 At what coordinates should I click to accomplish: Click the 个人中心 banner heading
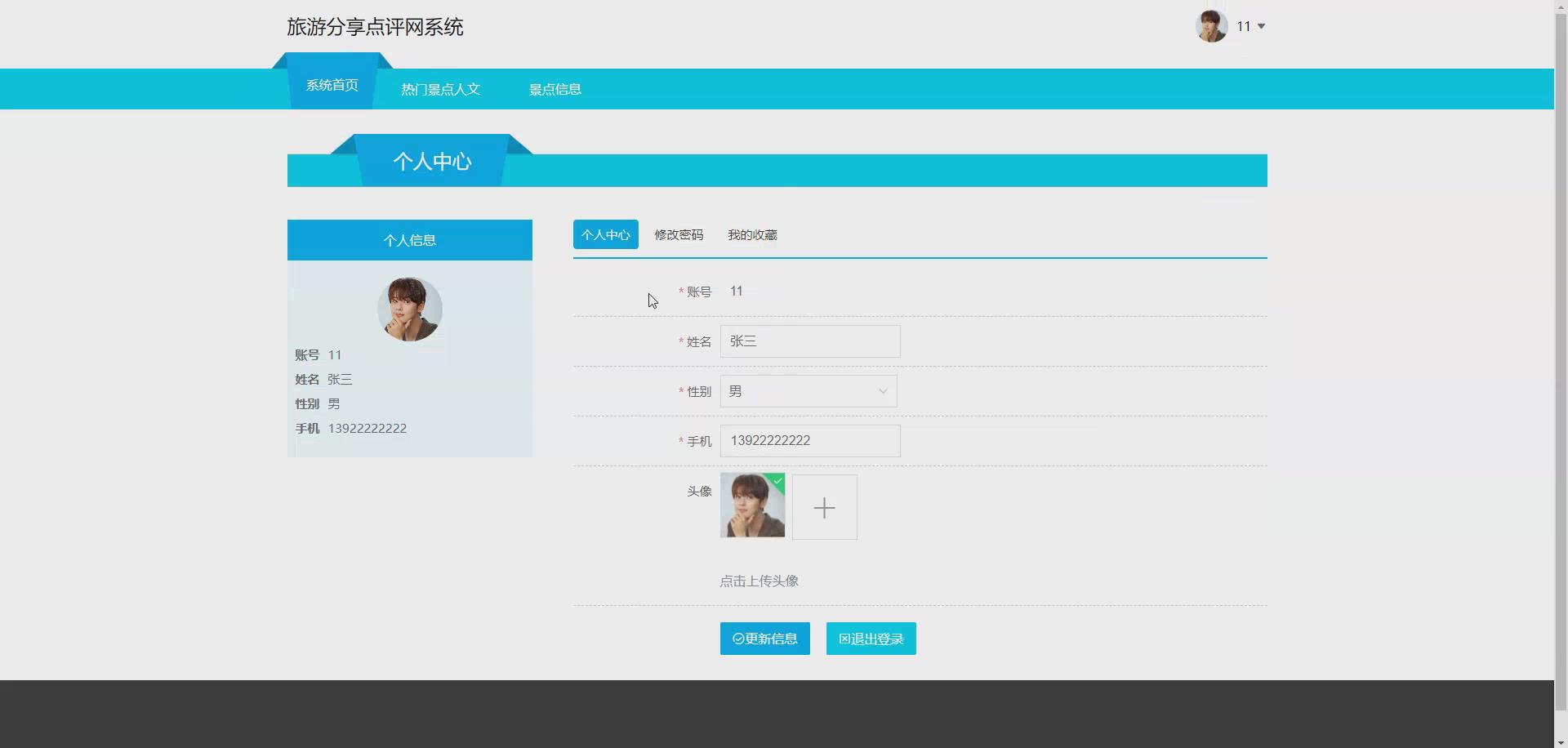click(x=432, y=161)
